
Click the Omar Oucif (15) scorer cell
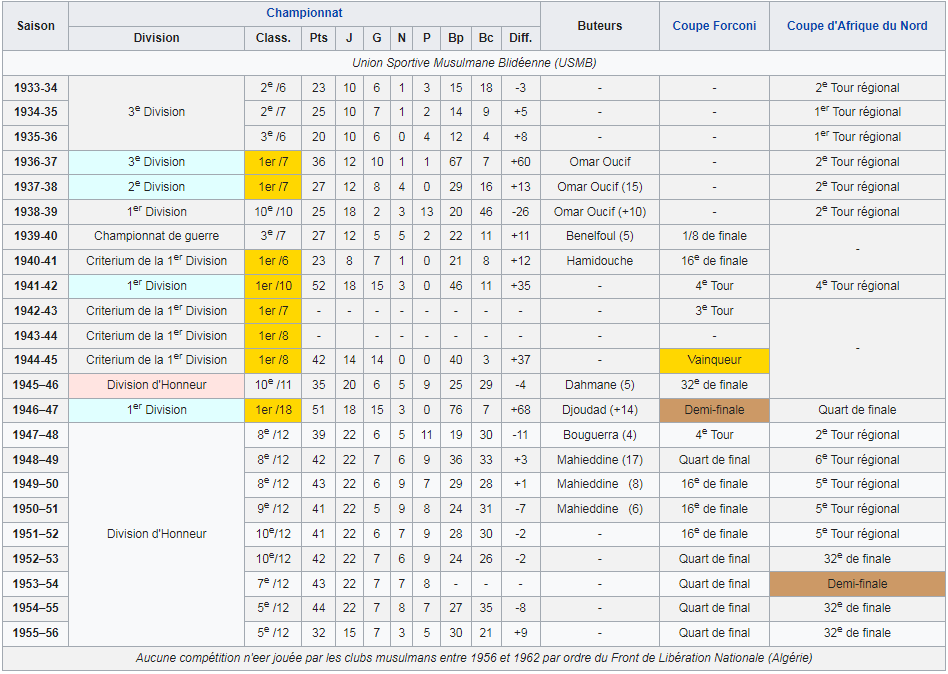(600, 187)
